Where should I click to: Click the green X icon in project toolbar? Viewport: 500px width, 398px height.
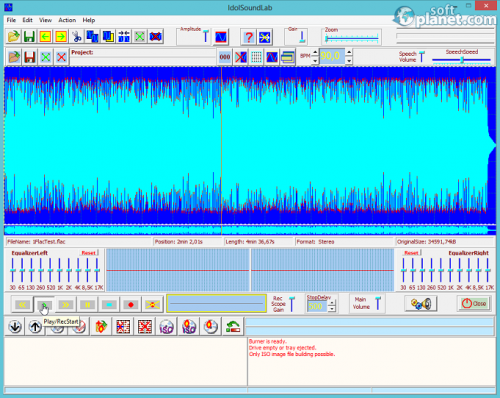[x=45, y=57]
